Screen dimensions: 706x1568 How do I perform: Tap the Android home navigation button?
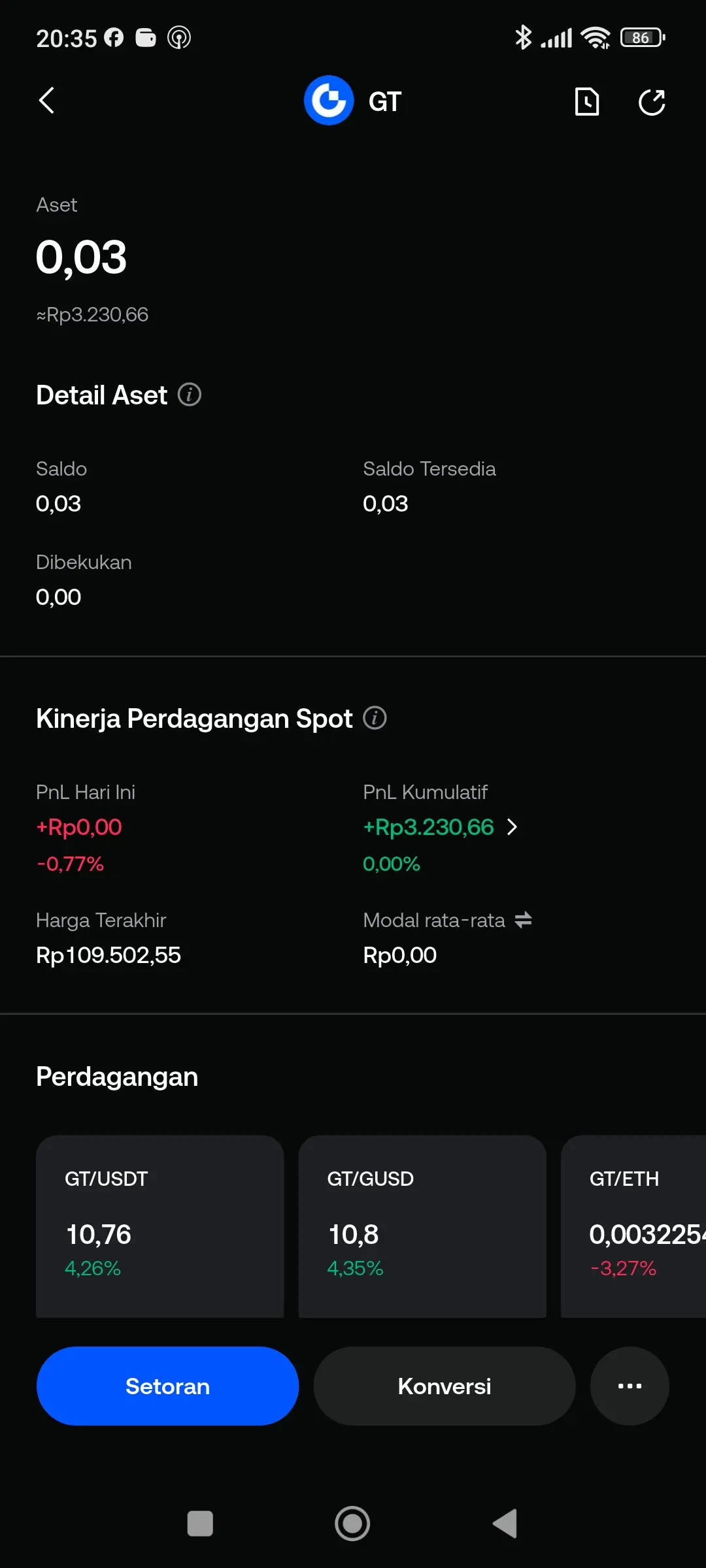pyautogui.click(x=352, y=1524)
